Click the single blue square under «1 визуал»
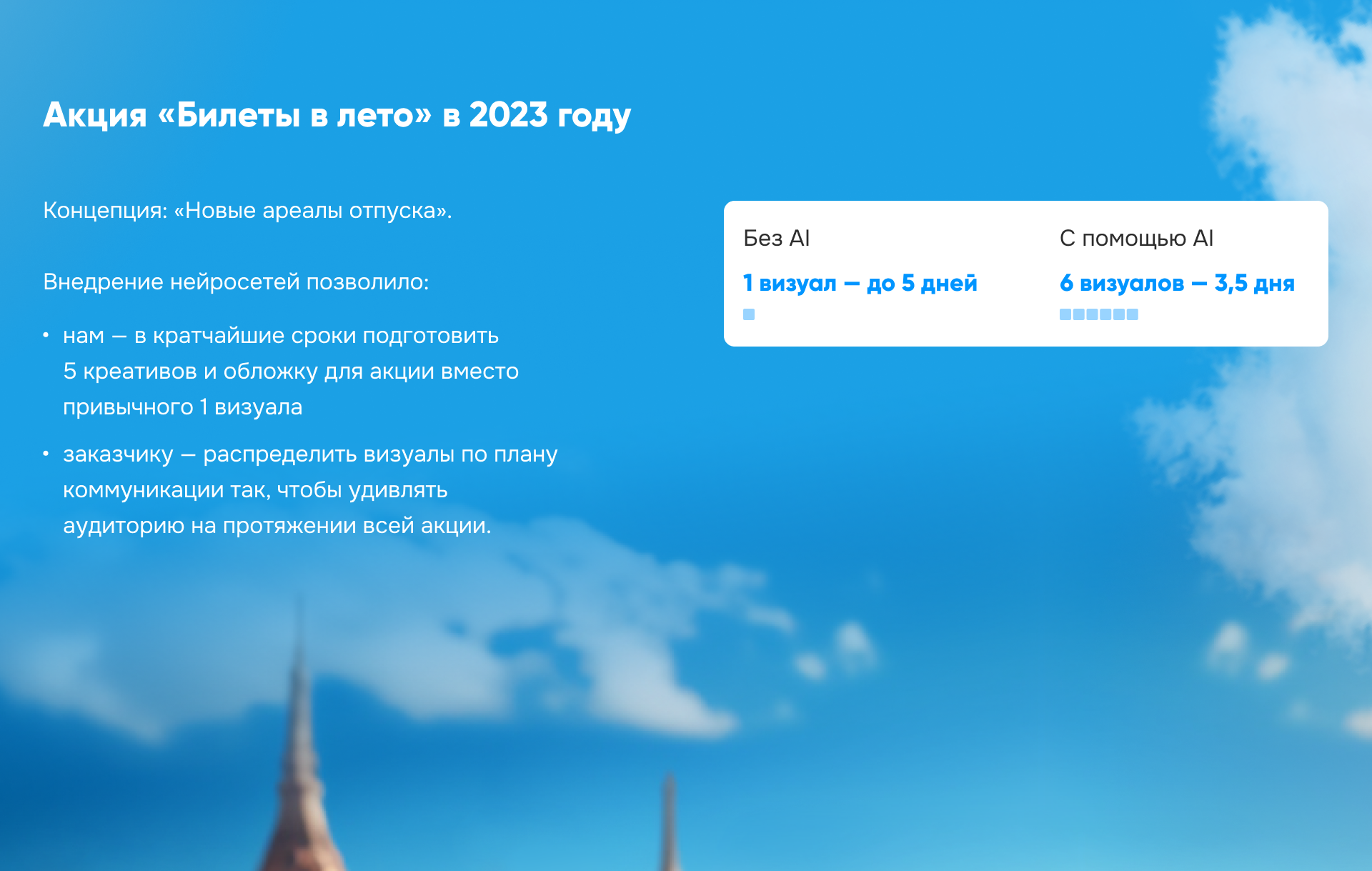 749,314
